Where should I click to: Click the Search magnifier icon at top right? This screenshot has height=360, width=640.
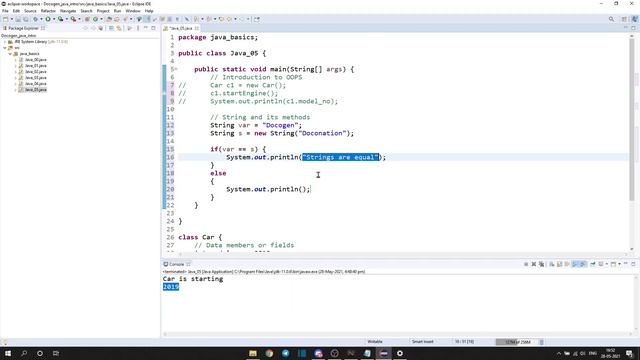tap(611, 19)
